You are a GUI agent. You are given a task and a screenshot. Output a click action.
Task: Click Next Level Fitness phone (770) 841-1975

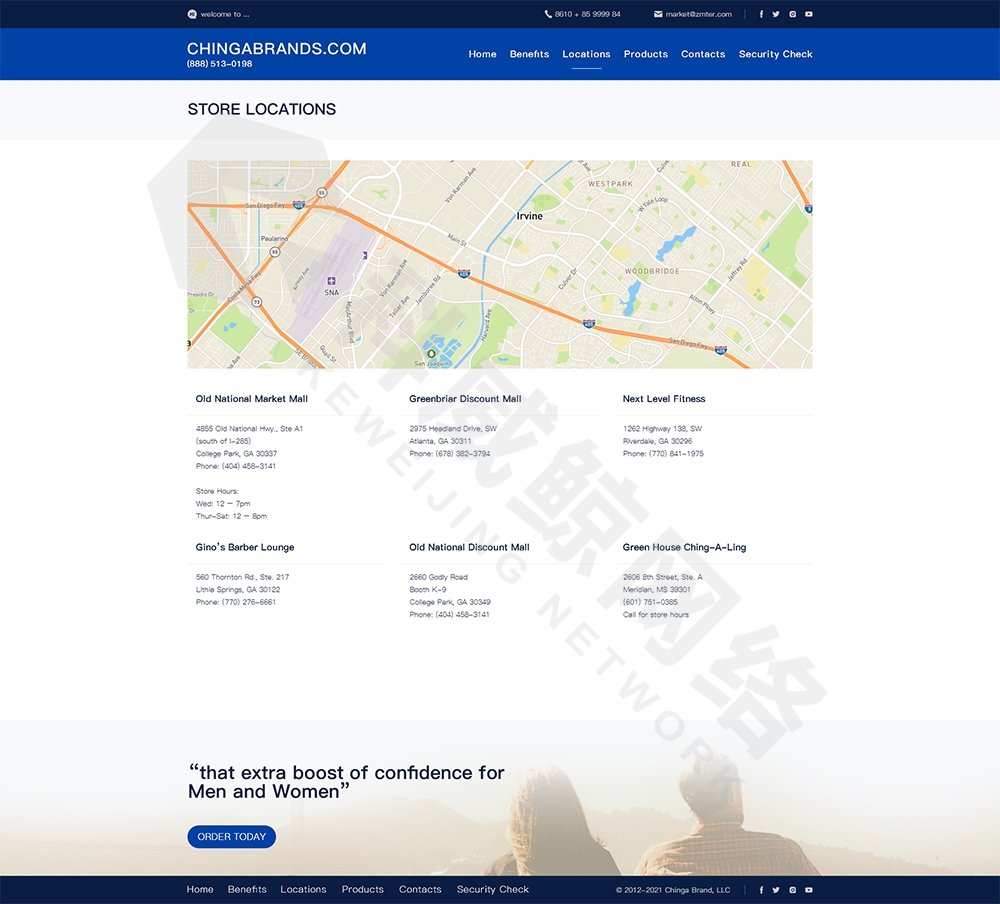coord(663,454)
